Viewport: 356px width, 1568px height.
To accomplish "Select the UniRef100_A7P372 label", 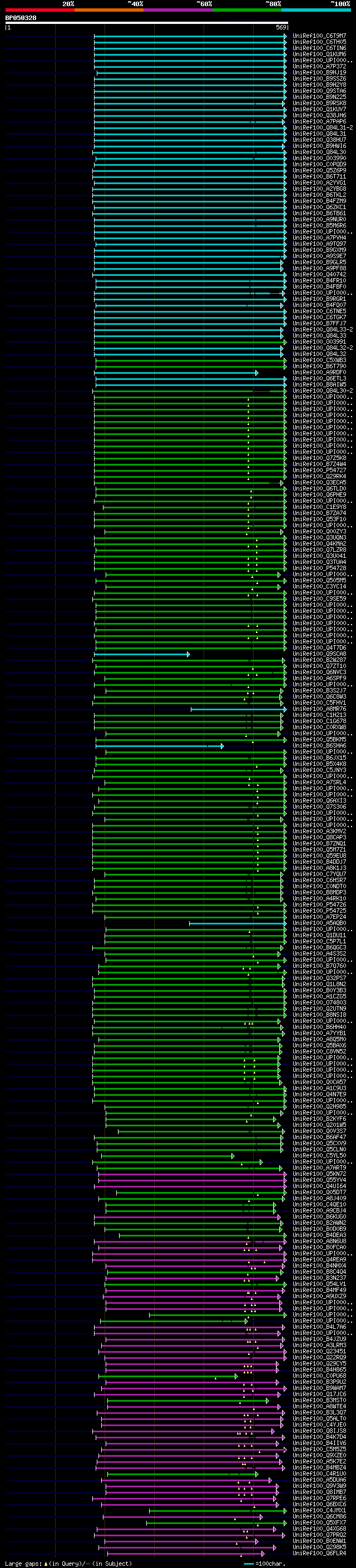I will click(319, 66).
